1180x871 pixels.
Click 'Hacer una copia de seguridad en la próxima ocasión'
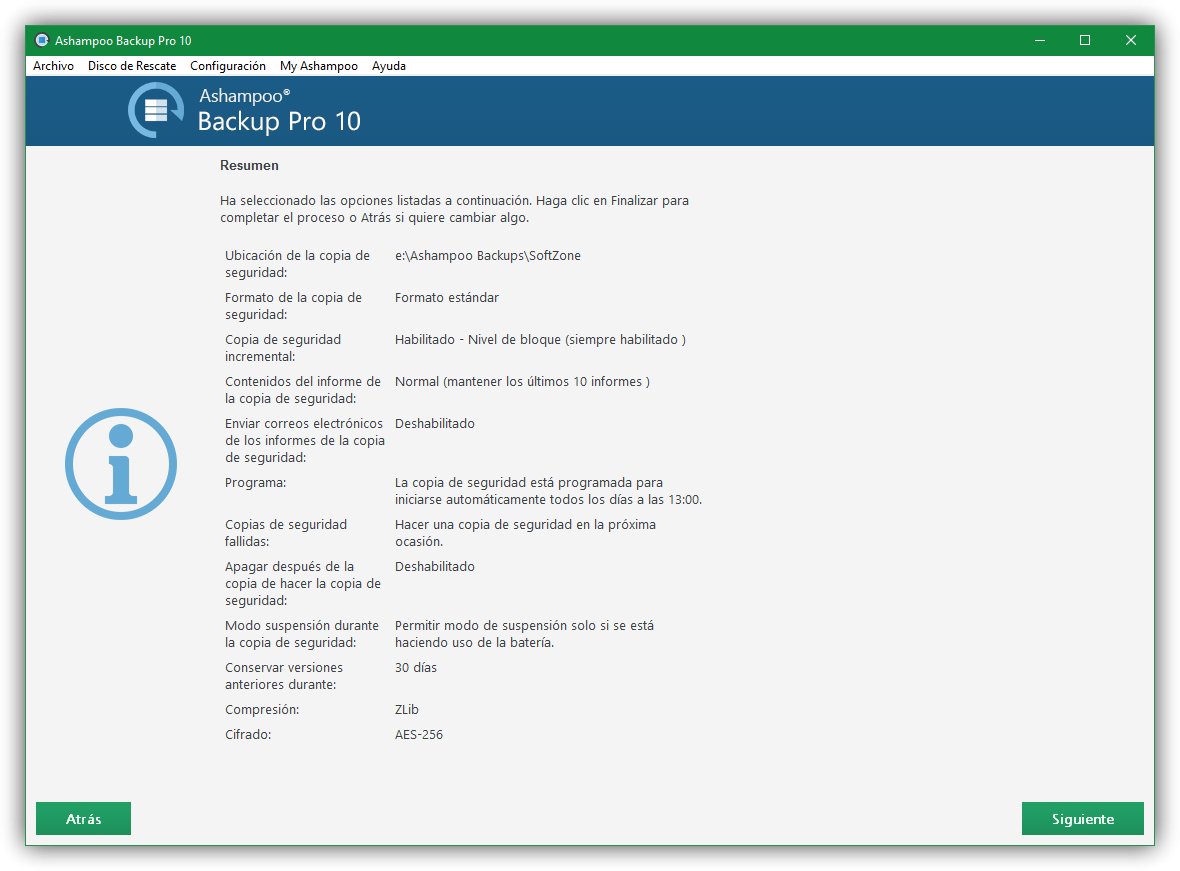[x=525, y=533]
